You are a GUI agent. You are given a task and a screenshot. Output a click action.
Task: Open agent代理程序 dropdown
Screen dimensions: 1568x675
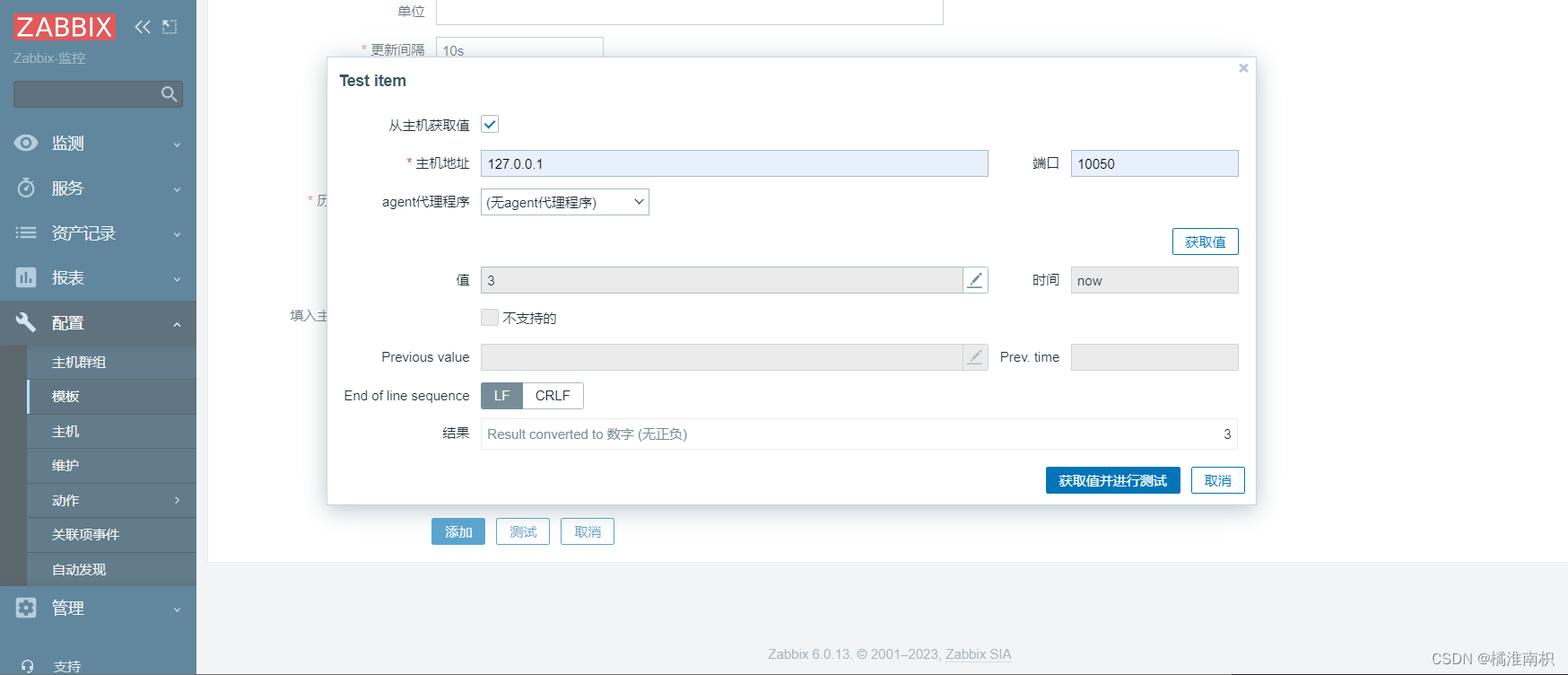tap(565, 202)
